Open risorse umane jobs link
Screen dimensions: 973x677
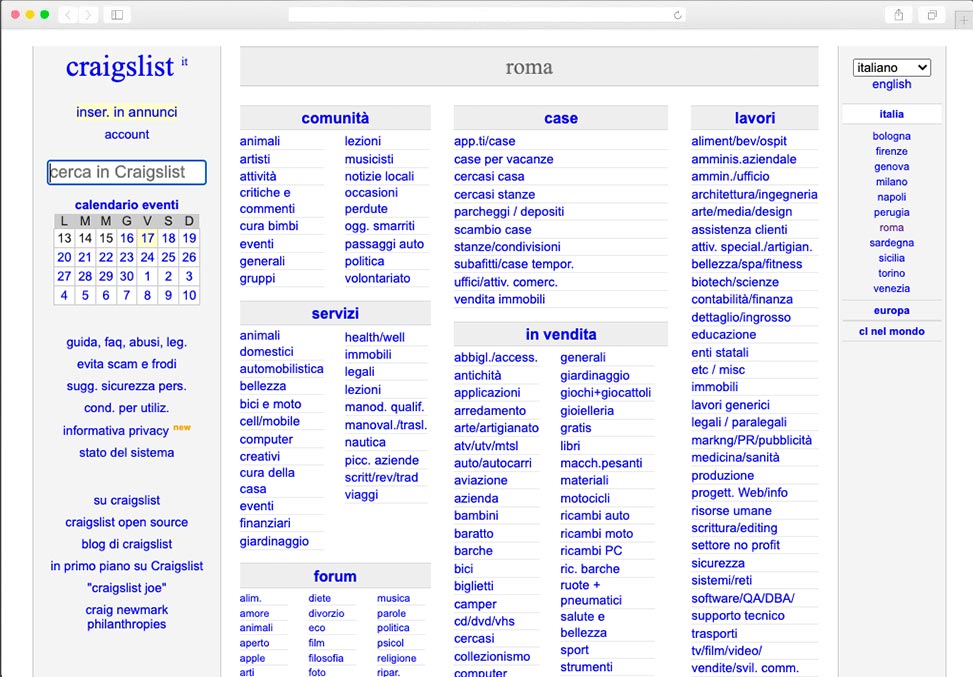732,511
